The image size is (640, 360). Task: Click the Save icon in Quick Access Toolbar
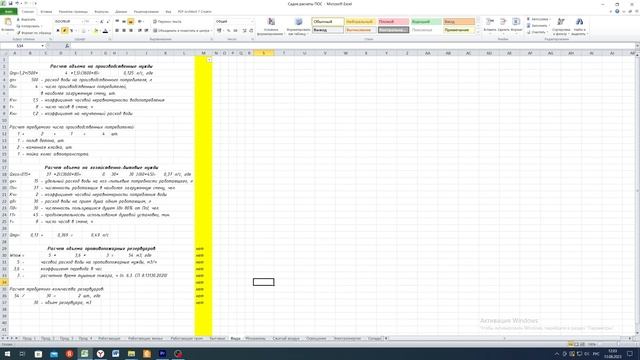tap(11, 3)
